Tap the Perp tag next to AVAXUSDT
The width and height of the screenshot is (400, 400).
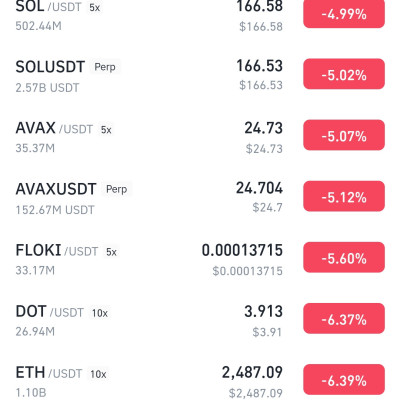coord(117,189)
